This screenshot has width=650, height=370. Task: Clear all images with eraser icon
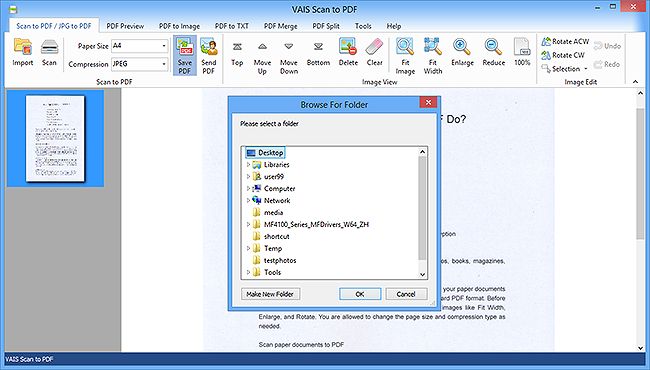tap(374, 52)
